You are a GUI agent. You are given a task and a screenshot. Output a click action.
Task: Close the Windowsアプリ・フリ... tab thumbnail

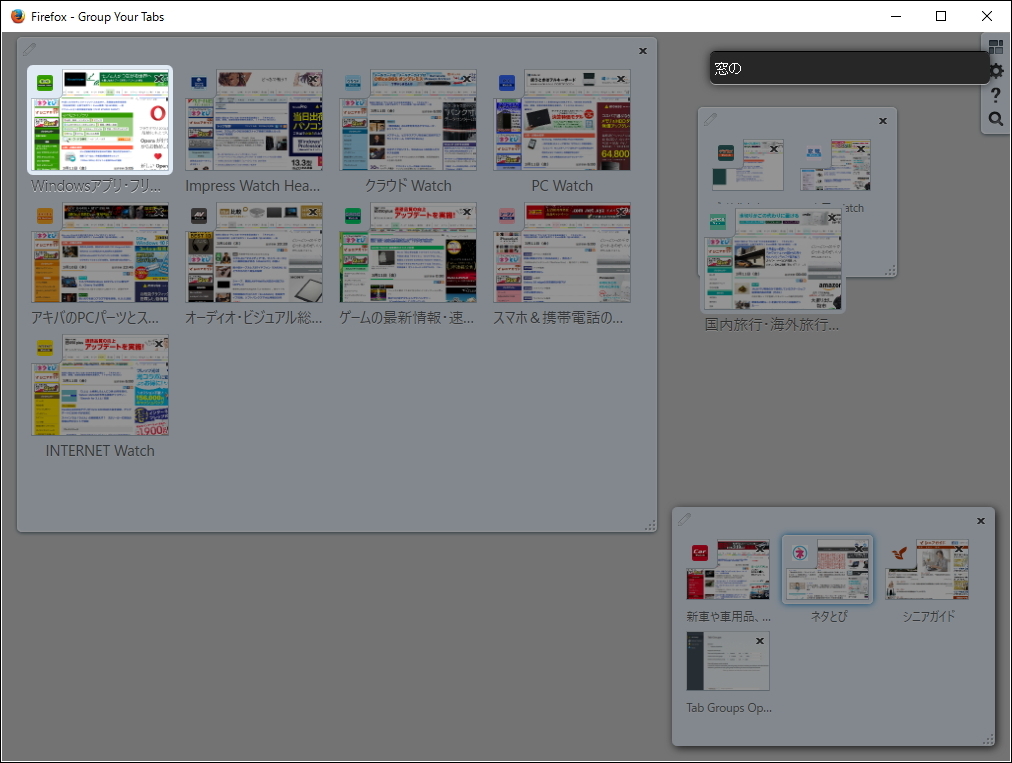click(159, 79)
